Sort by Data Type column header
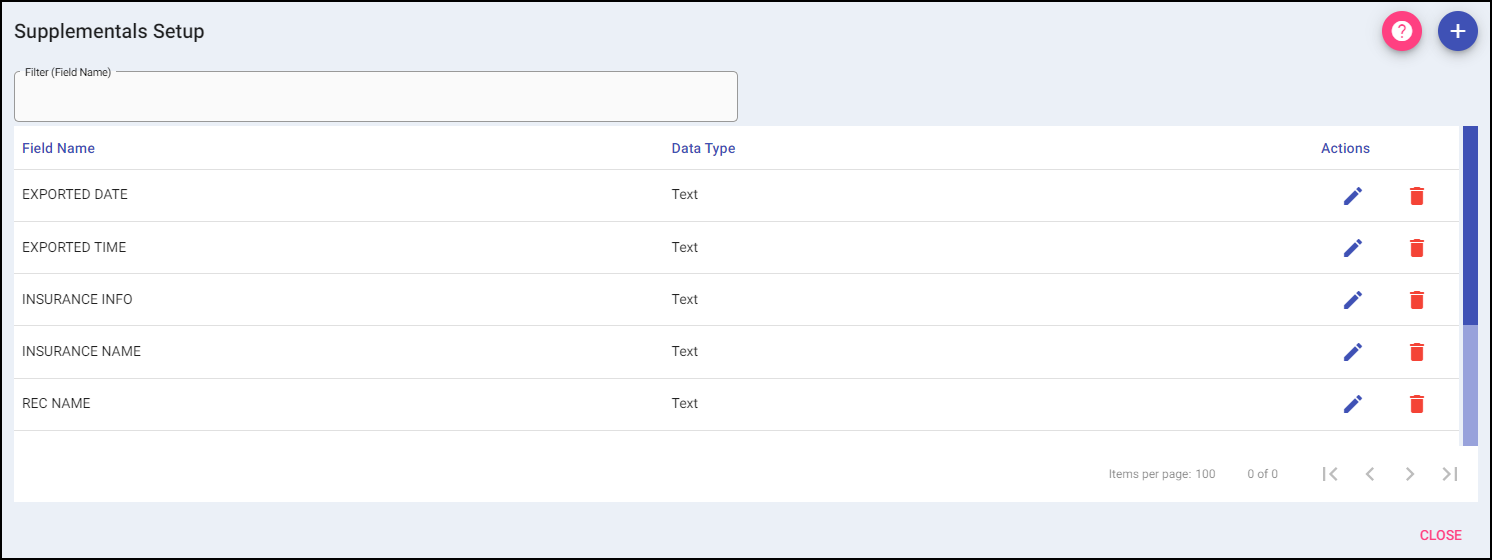The height and width of the screenshot is (560, 1492). [703, 148]
